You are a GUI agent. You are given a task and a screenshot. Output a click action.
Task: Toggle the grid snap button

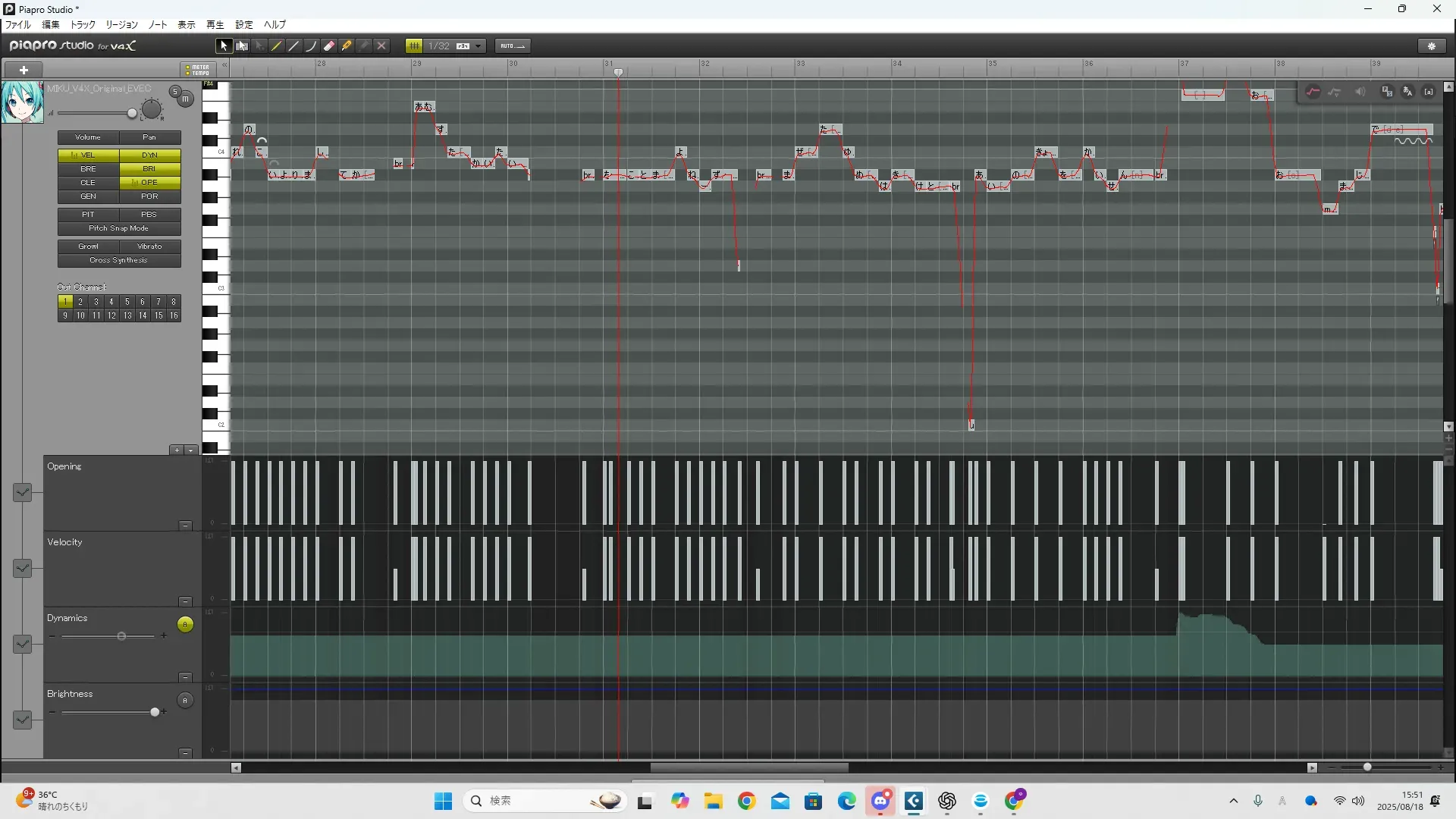(414, 46)
